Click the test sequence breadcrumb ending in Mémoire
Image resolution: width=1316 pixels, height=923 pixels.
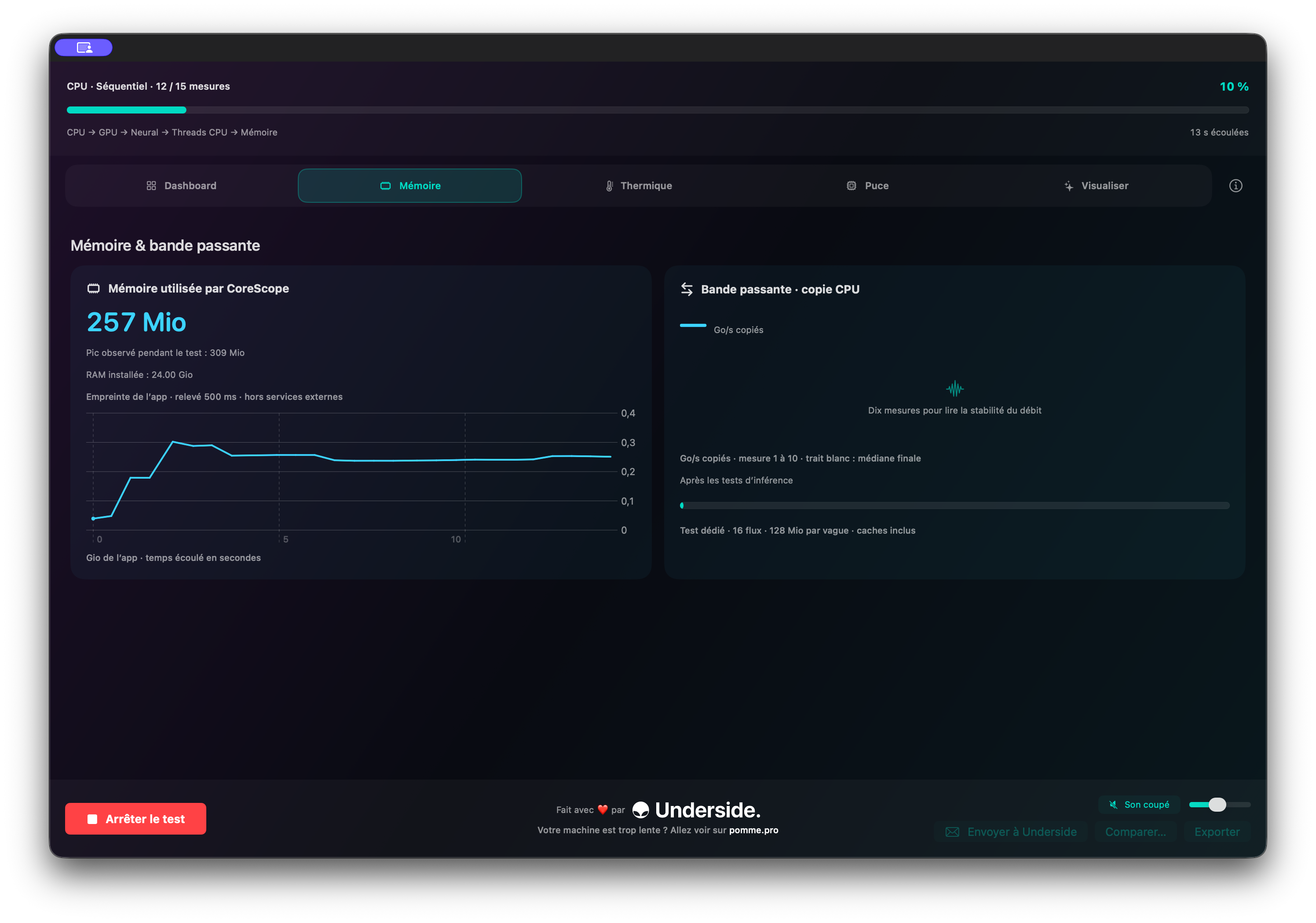[172, 132]
